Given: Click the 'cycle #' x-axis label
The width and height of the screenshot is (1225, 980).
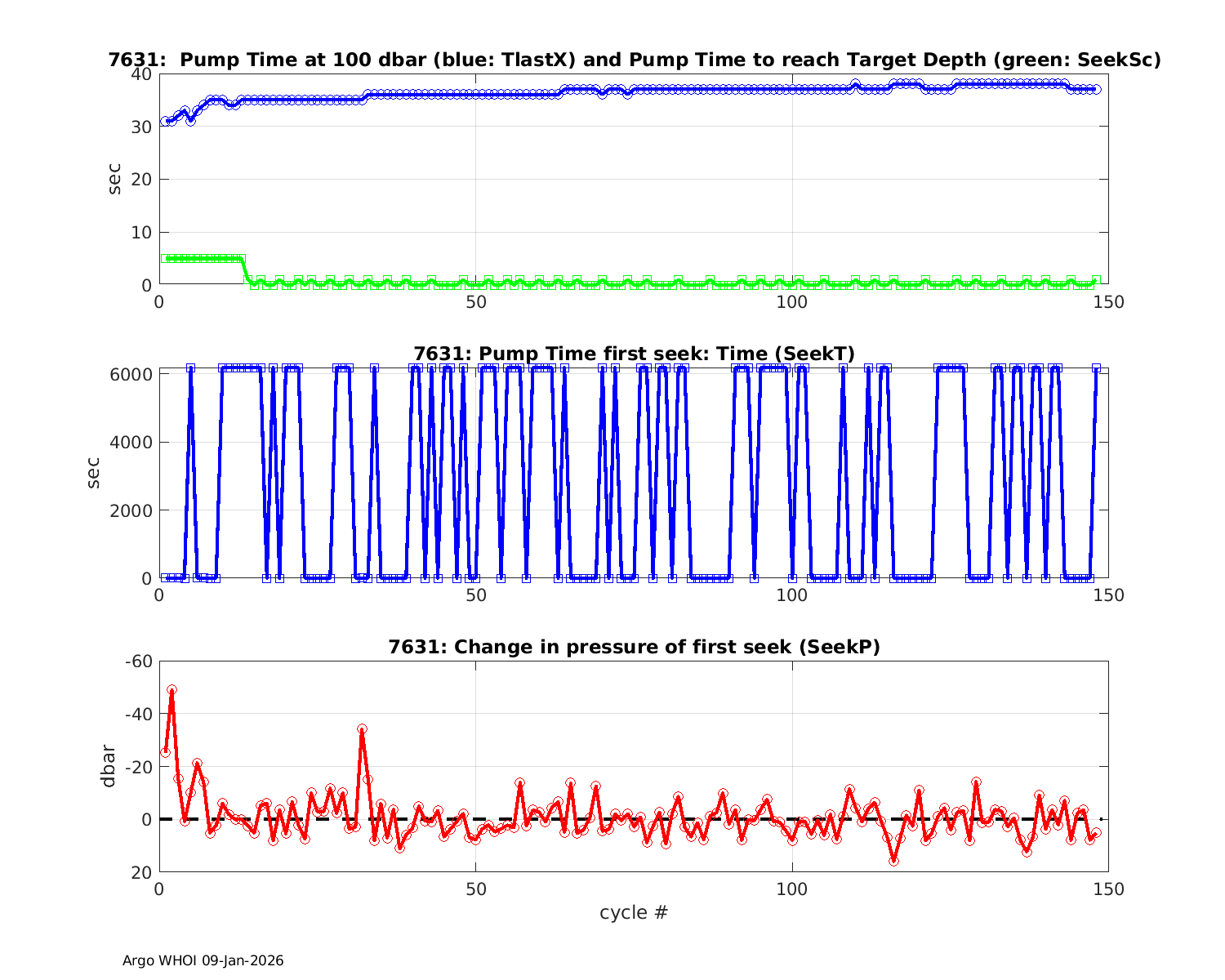Looking at the screenshot, I should tap(634, 912).
